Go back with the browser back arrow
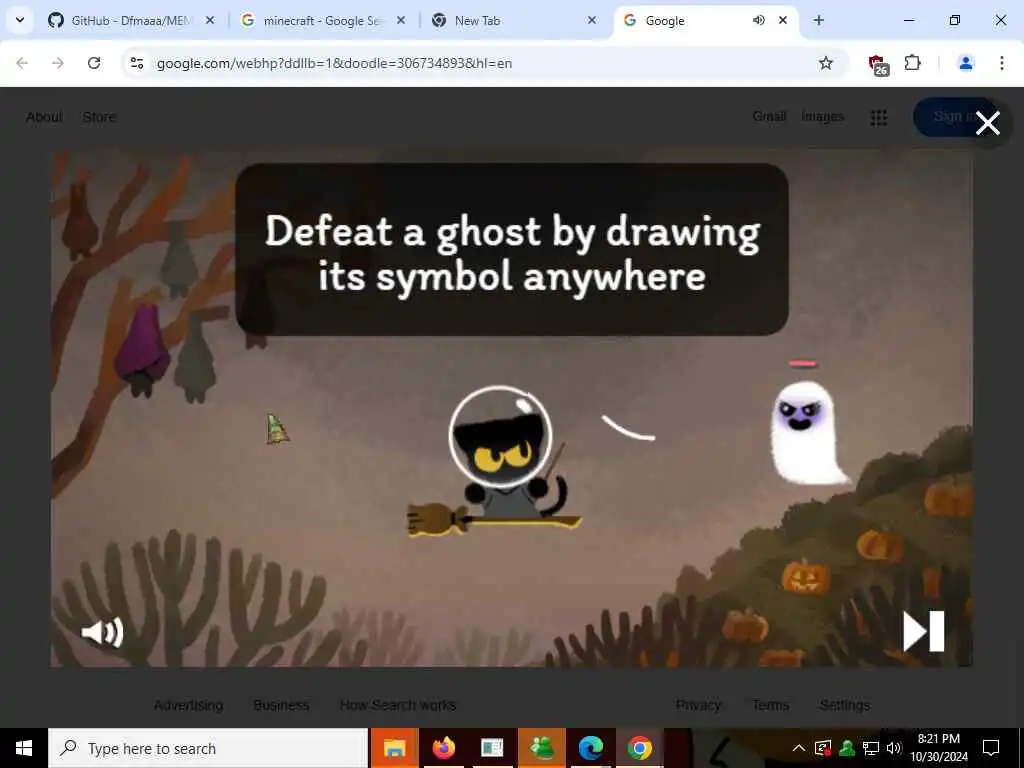 [22, 63]
